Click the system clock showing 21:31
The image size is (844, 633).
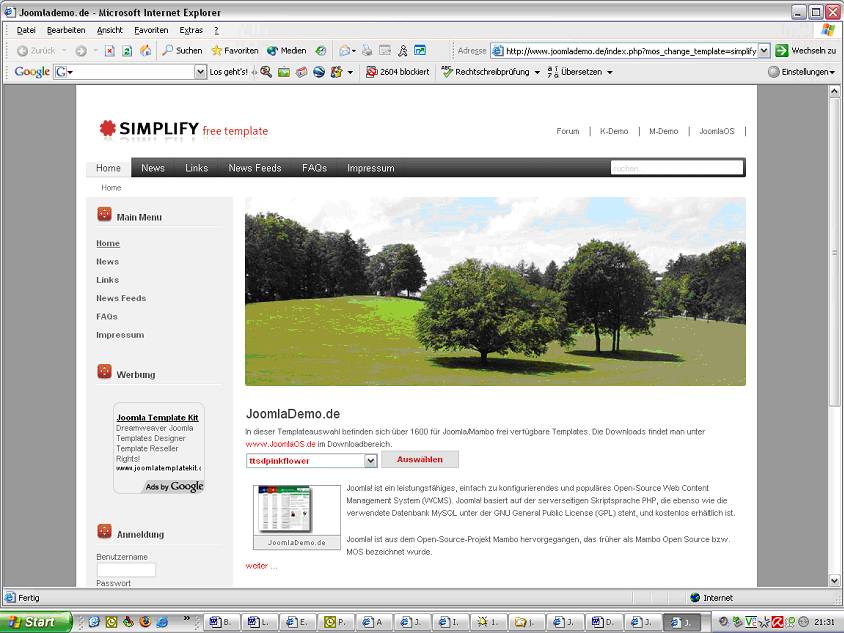(824, 622)
